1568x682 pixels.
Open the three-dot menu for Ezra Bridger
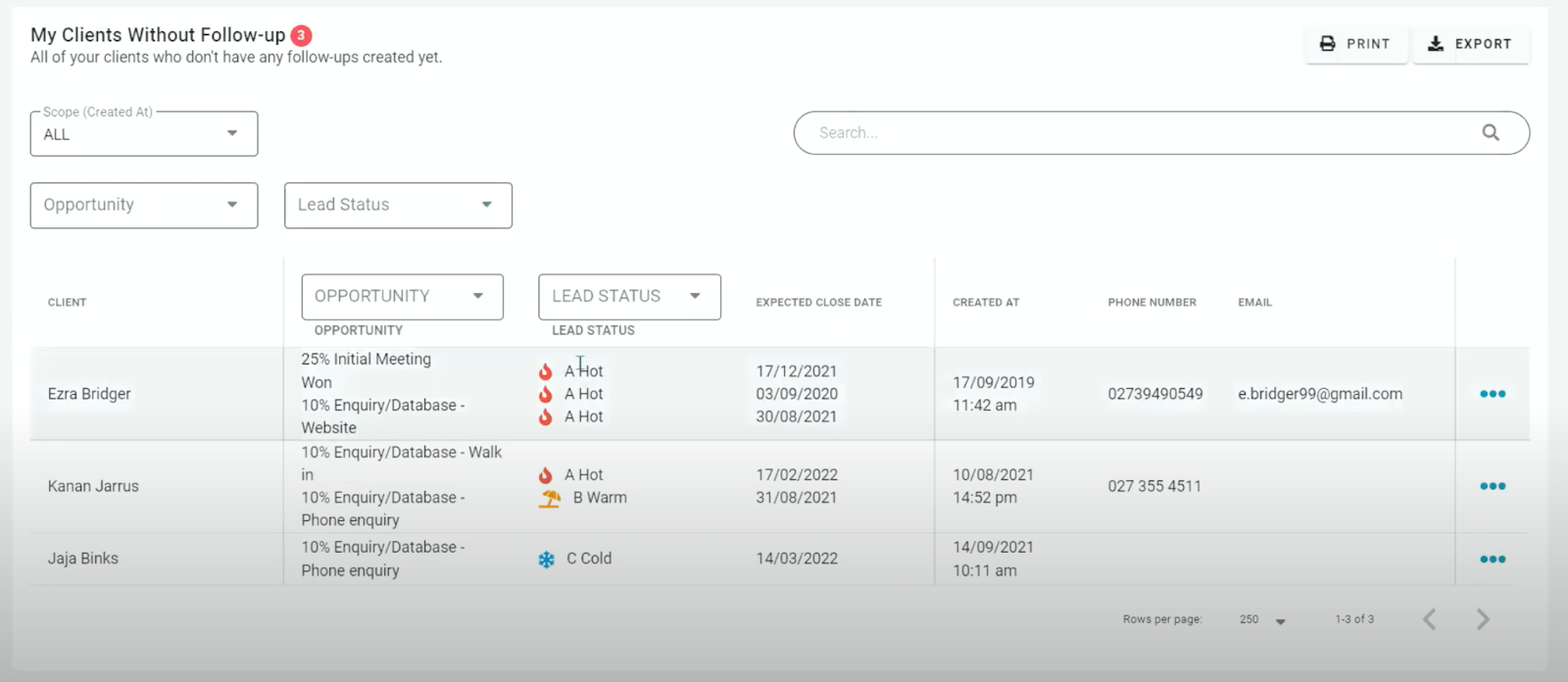(x=1492, y=394)
